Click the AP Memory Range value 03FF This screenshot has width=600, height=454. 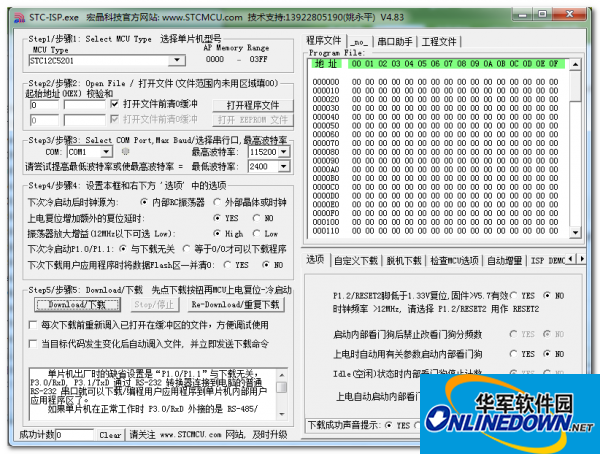point(258,59)
